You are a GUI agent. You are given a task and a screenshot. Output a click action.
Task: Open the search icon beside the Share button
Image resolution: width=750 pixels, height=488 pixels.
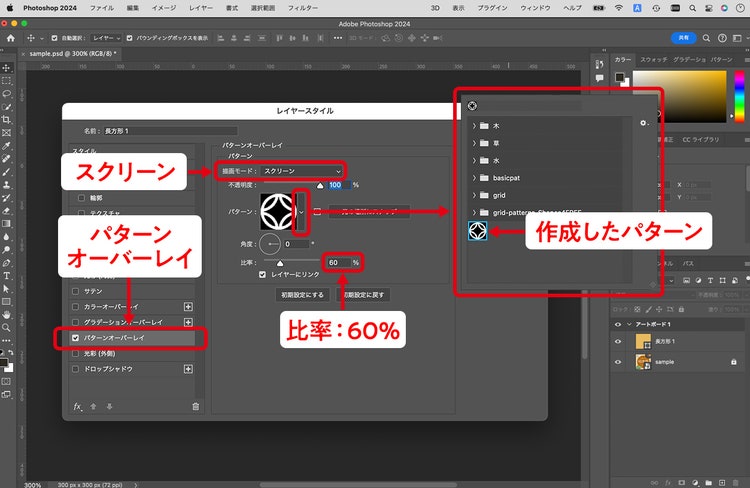point(706,38)
